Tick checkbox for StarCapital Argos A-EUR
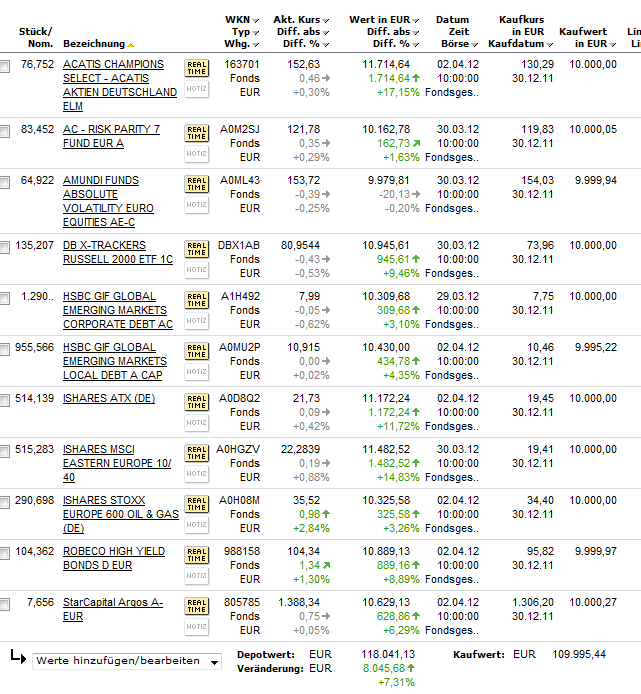The height and width of the screenshot is (694, 641). coord(4,605)
